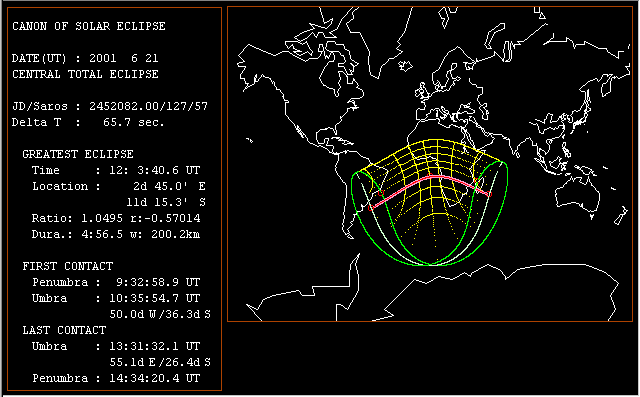This screenshot has height=397, width=640.
Task: Click the Delta T 65.7 sec. entry
Action: pyautogui.click(x=88, y=122)
